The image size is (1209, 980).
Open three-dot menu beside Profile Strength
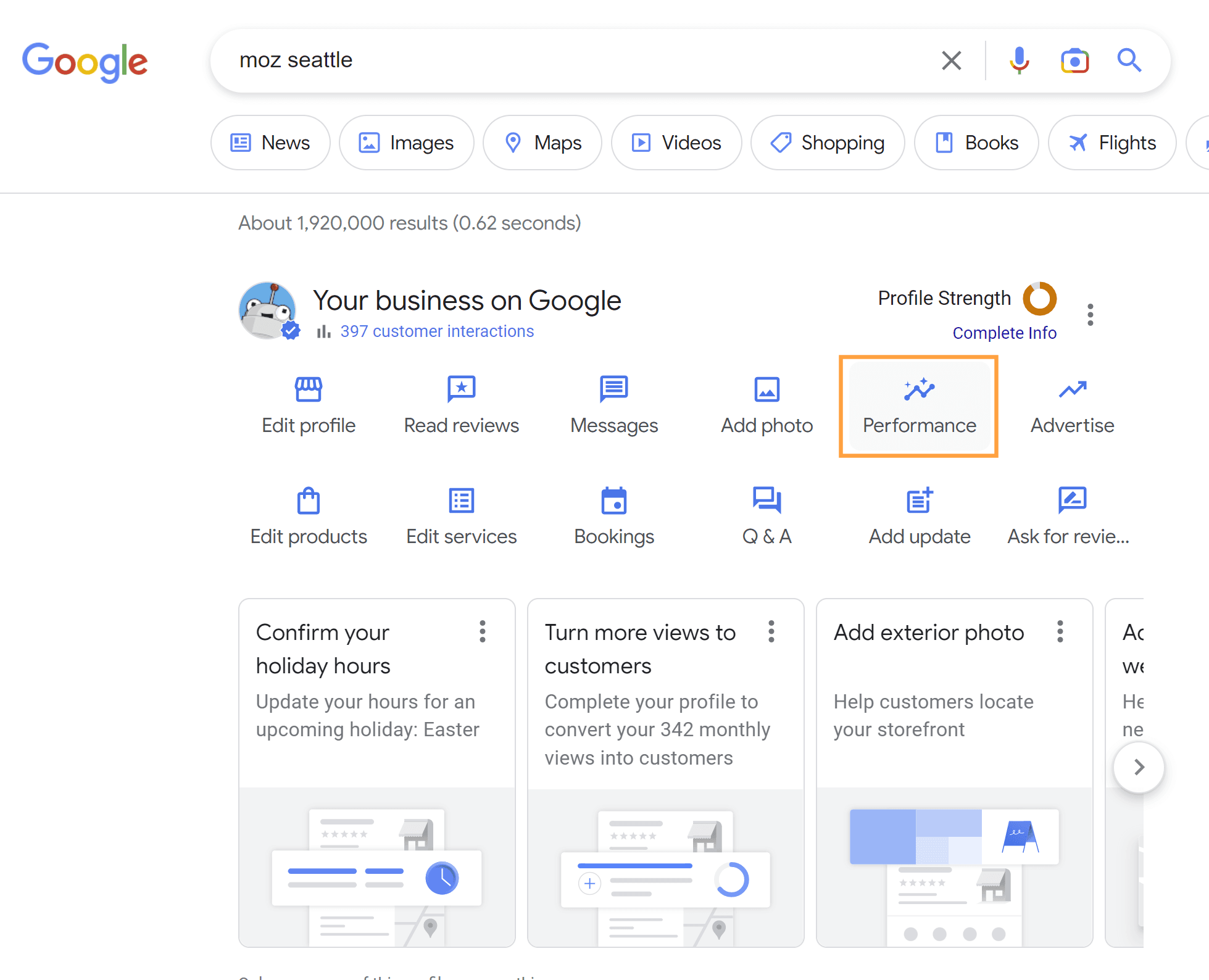point(1091,315)
